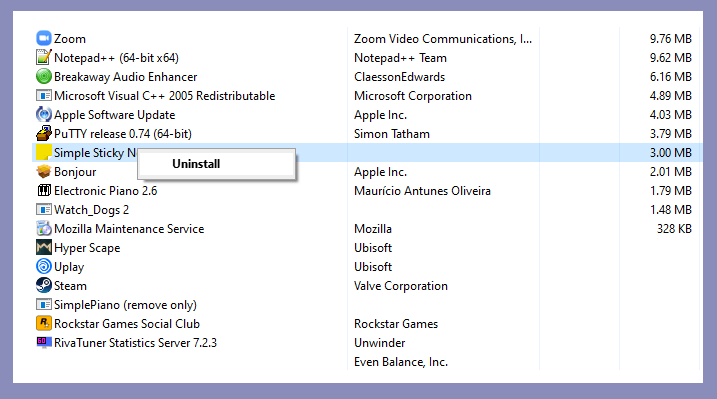Click the Even Balance, Inc. publisher entry
717x399 pixels.
pyautogui.click(x=401, y=362)
